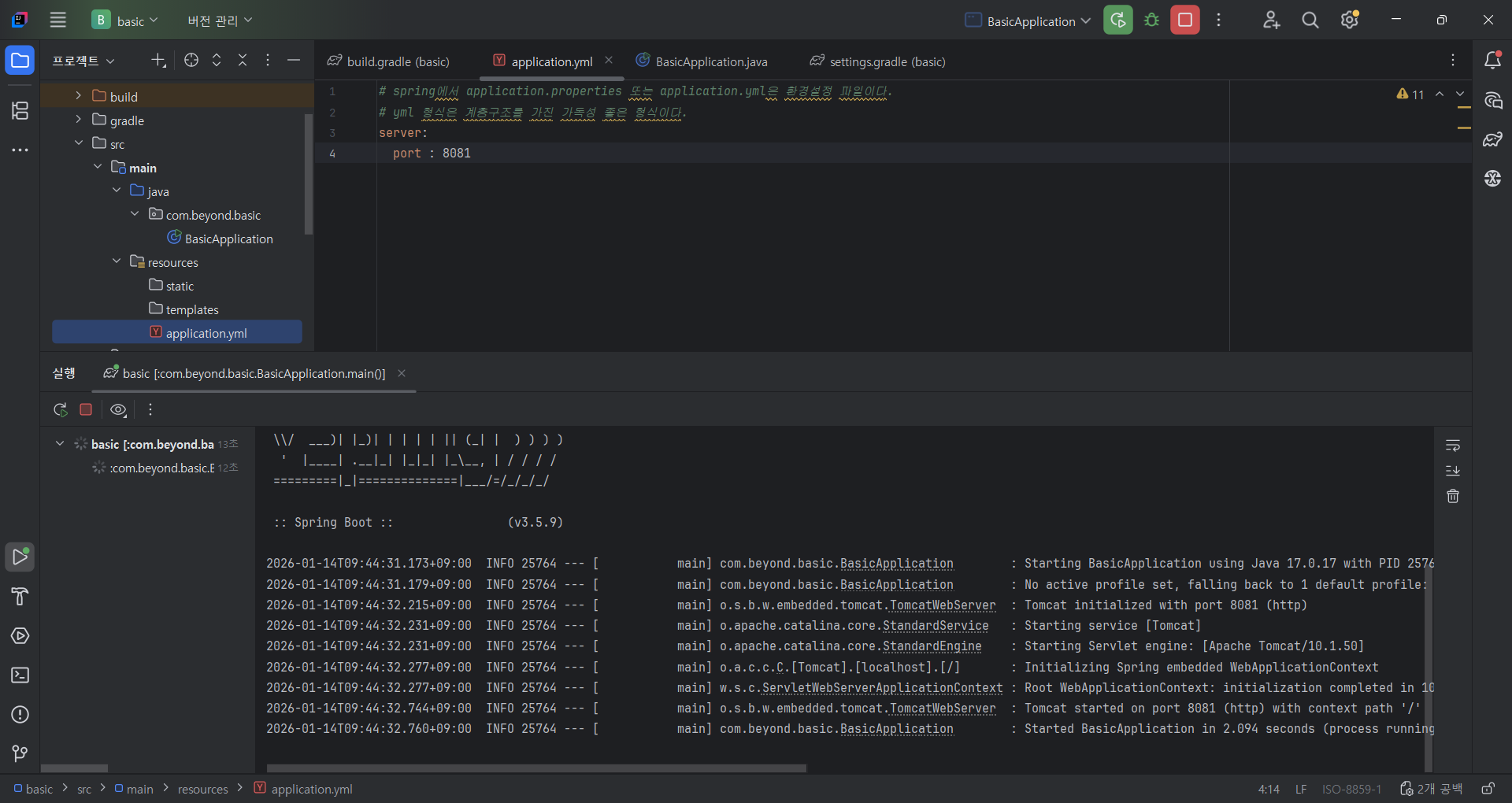Switch to BasicApplication.java tab
1512x803 pixels.
tap(702, 61)
